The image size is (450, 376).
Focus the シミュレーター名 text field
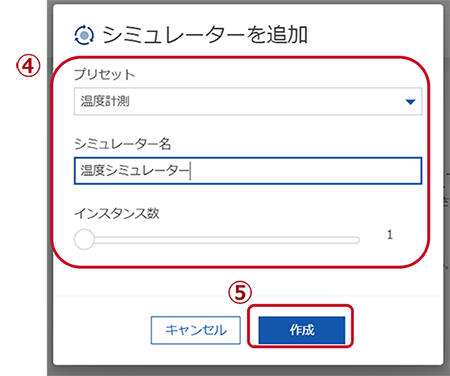click(248, 171)
